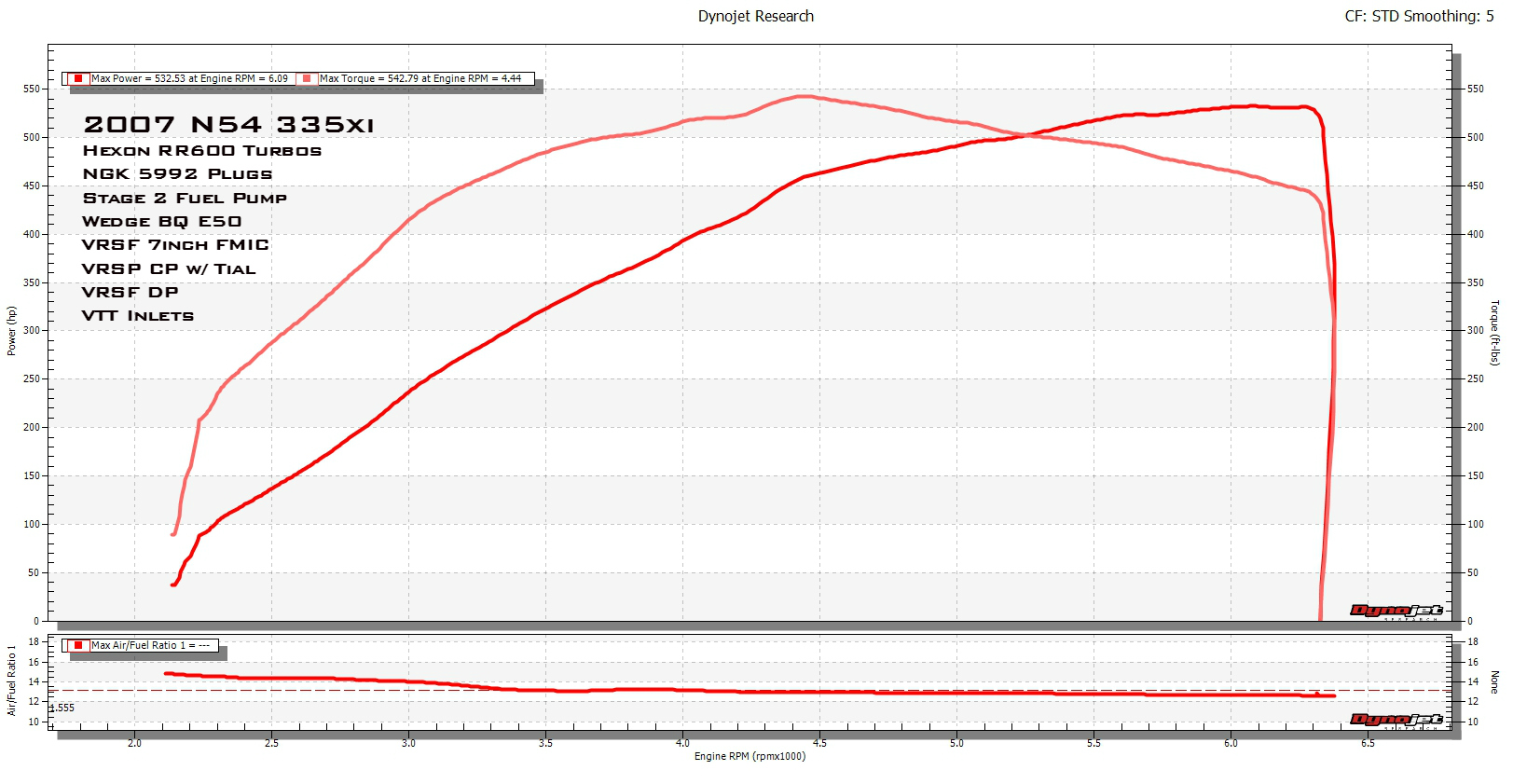Viewport: 1513px width, 784px height.
Task: Click the red Max Air/Fuel Ratio legend swatch
Action: (x=78, y=645)
